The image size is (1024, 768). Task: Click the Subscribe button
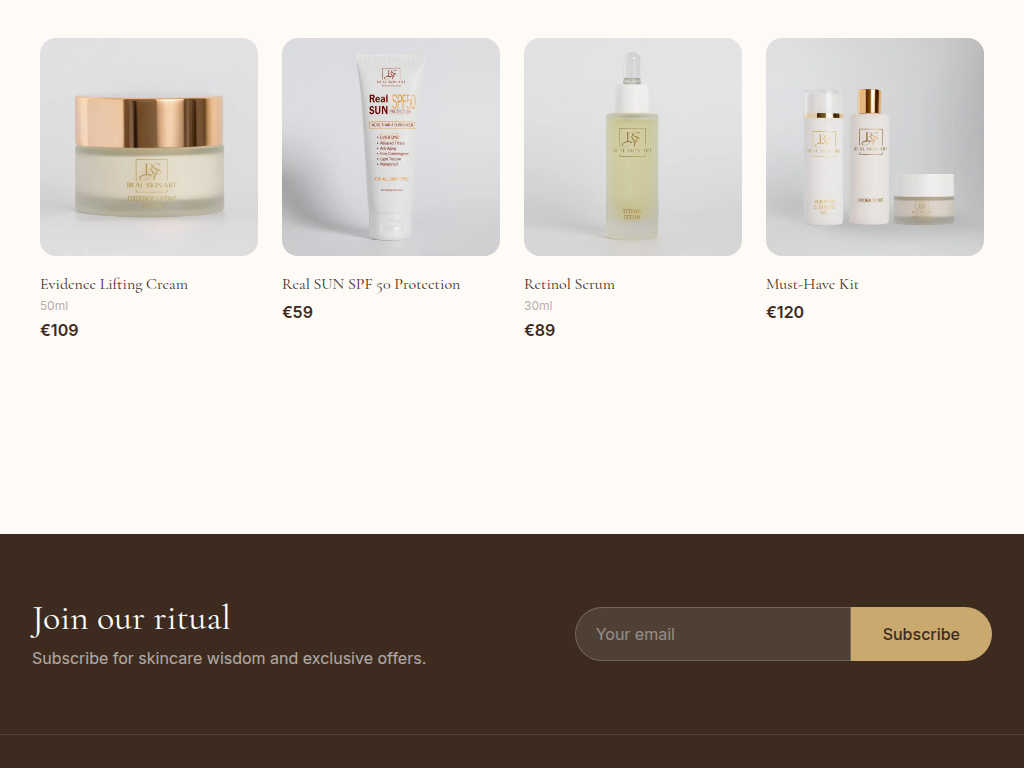coord(921,634)
